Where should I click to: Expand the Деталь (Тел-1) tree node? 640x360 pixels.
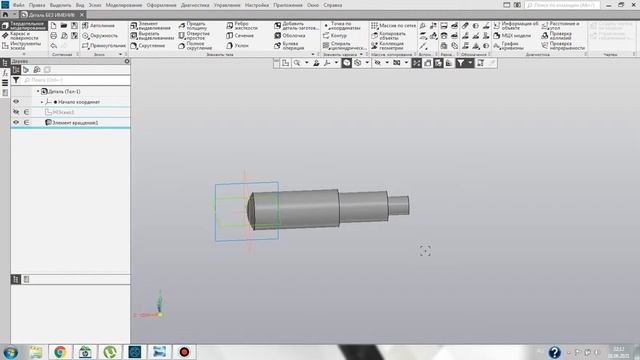click(x=38, y=91)
